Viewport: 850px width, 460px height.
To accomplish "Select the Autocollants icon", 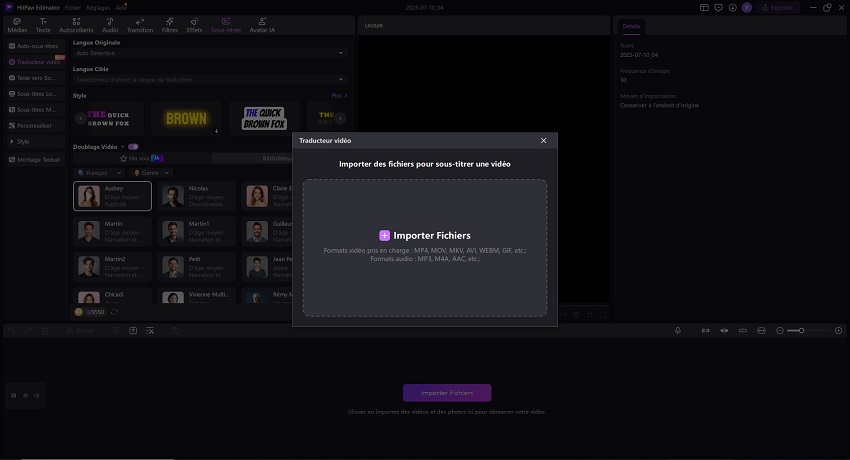I will [x=76, y=25].
